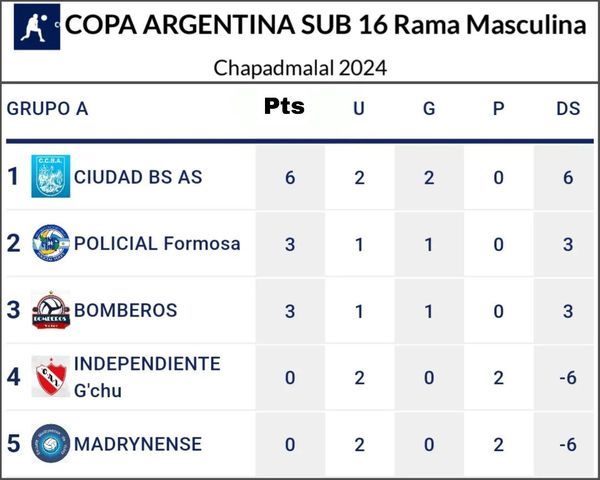The height and width of the screenshot is (480, 600).
Task: Click the Policial Formosa team badge
Action: (x=50, y=243)
